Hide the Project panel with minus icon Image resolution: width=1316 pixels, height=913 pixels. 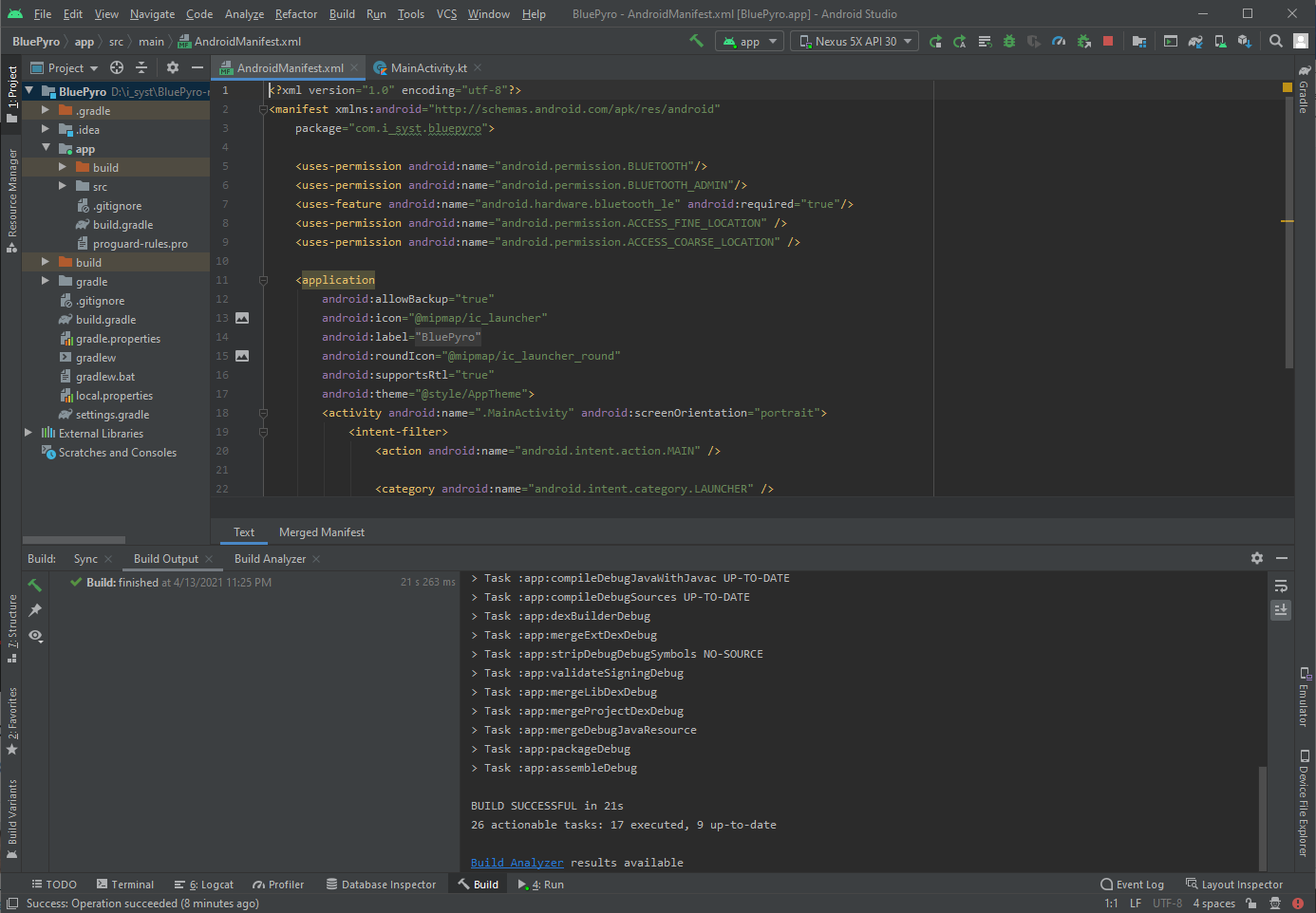click(197, 67)
